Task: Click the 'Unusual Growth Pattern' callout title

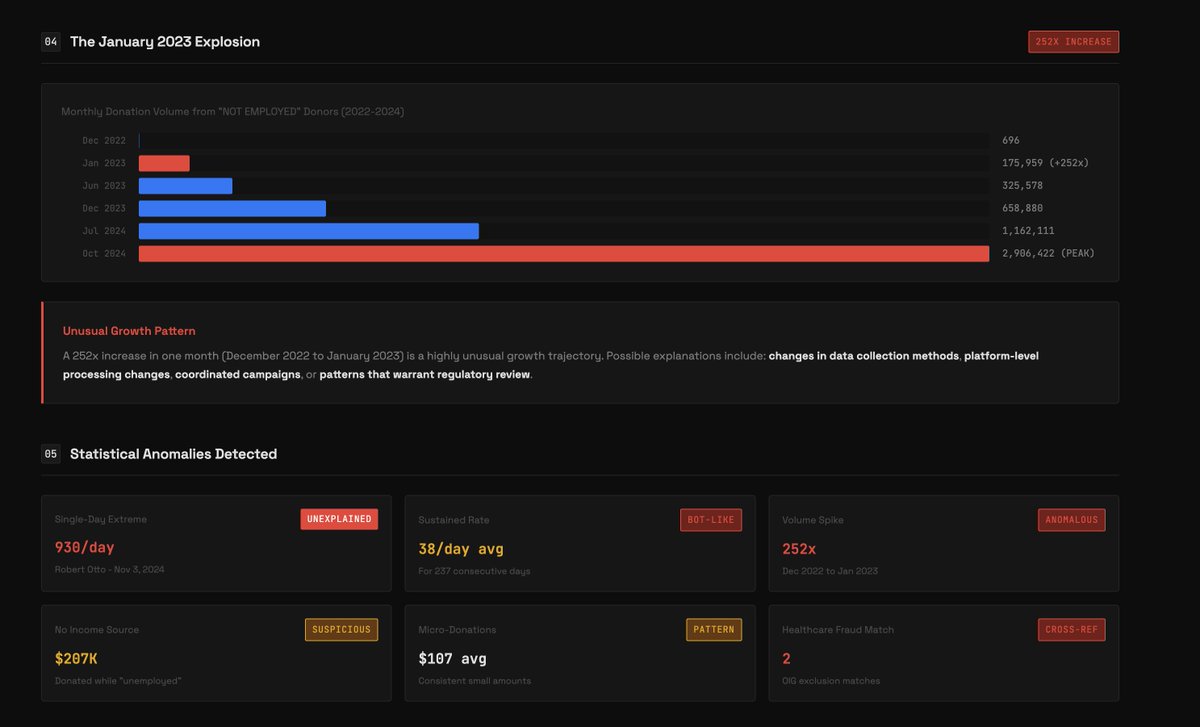Action: (x=129, y=331)
